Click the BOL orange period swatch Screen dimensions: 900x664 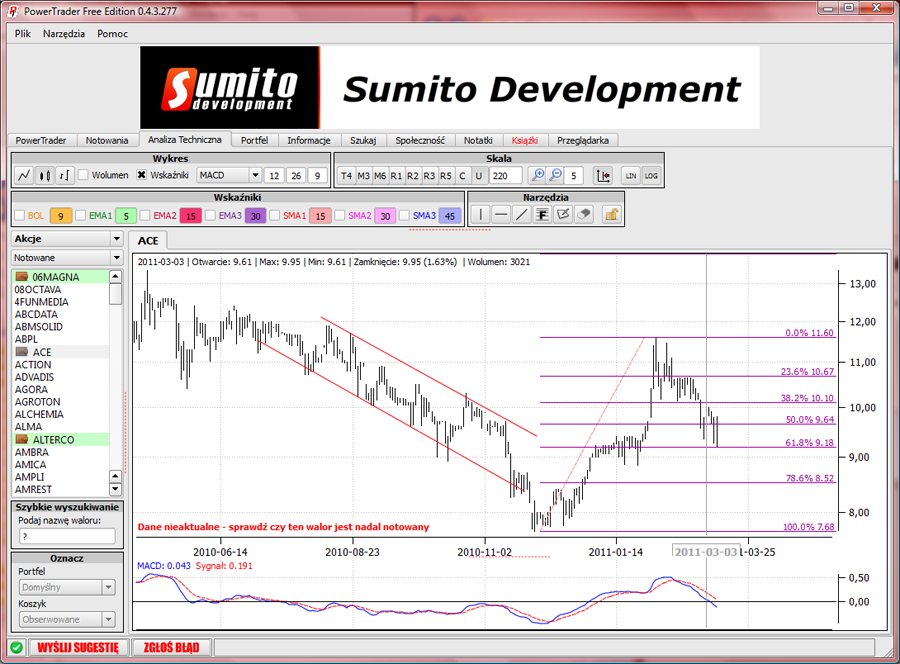60,216
